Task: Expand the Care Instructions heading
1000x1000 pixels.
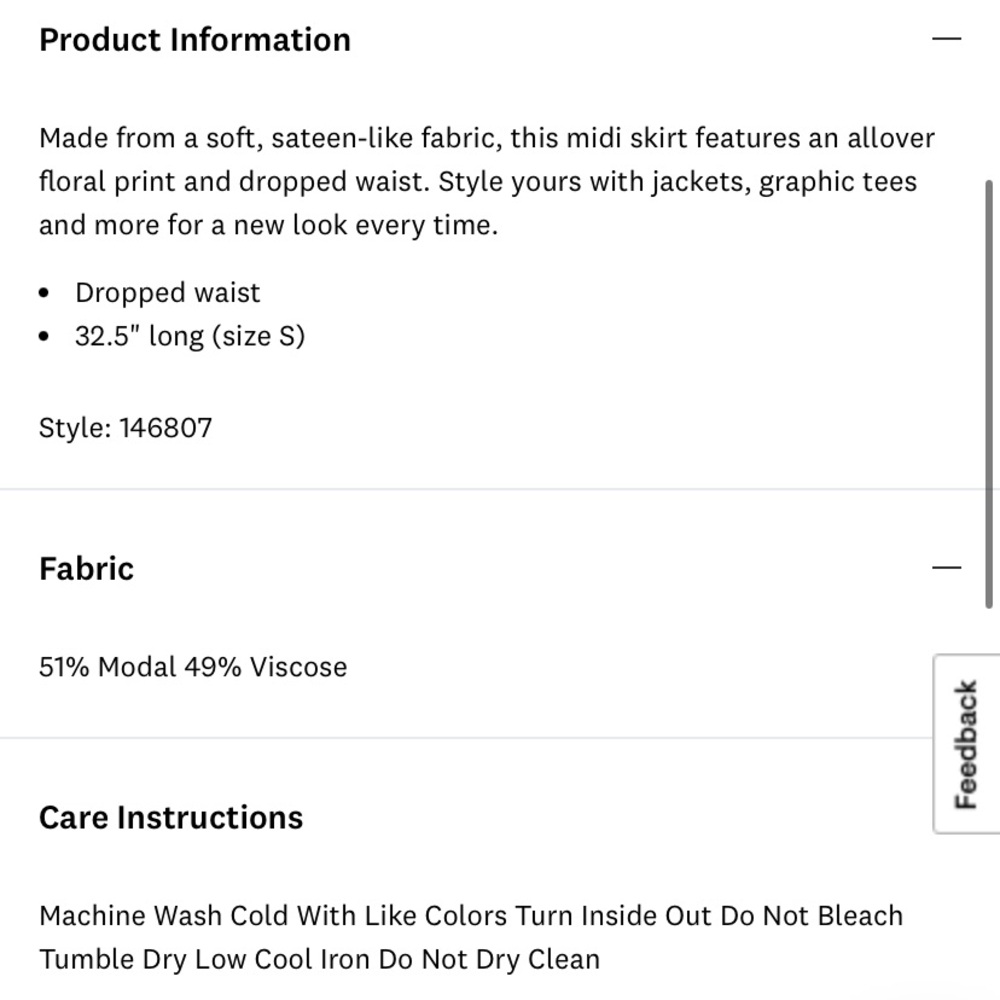Action: point(171,817)
